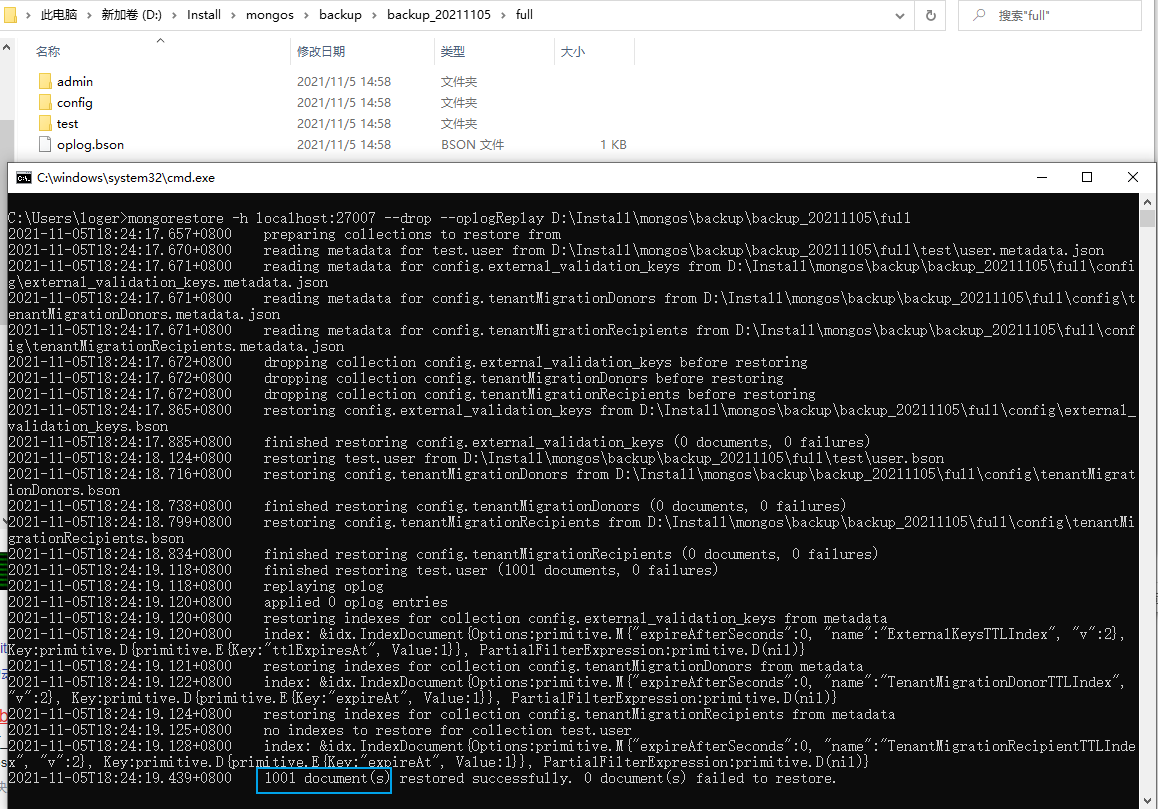Expand chevron after backup_20211105 breadcrumb
Screen dimensions: 1158x809
coord(504,15)
